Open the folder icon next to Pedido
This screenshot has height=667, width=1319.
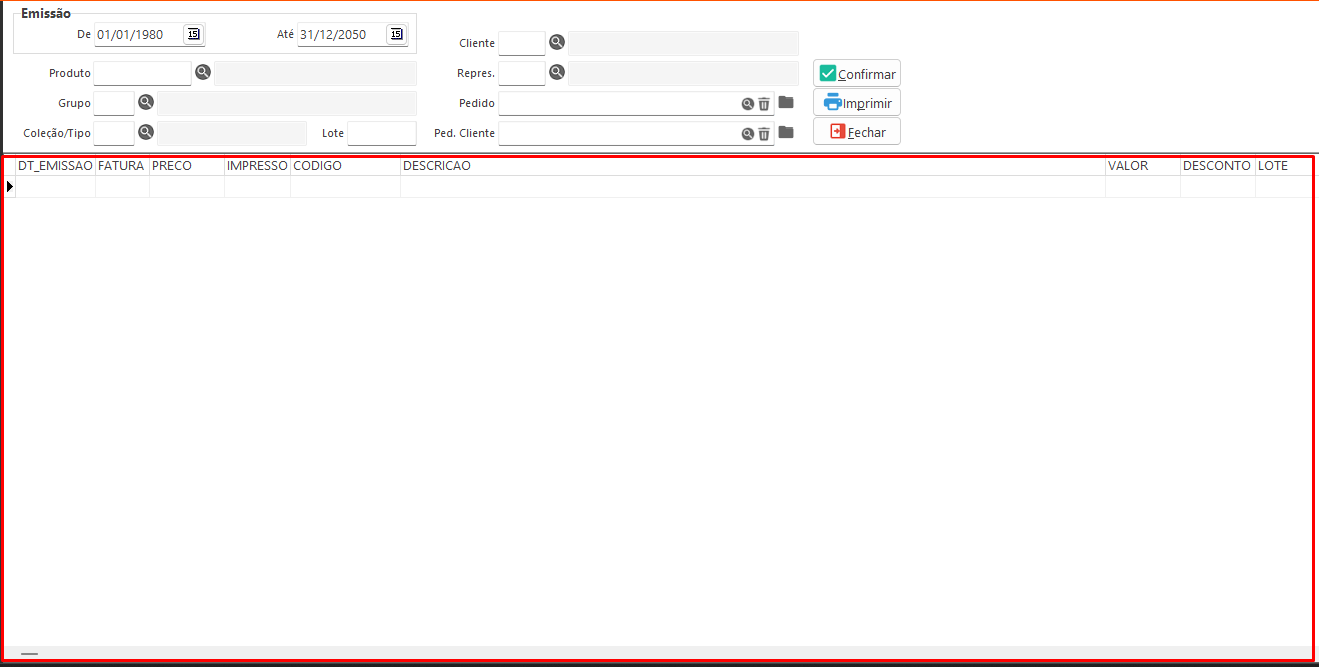pos(786,102)
